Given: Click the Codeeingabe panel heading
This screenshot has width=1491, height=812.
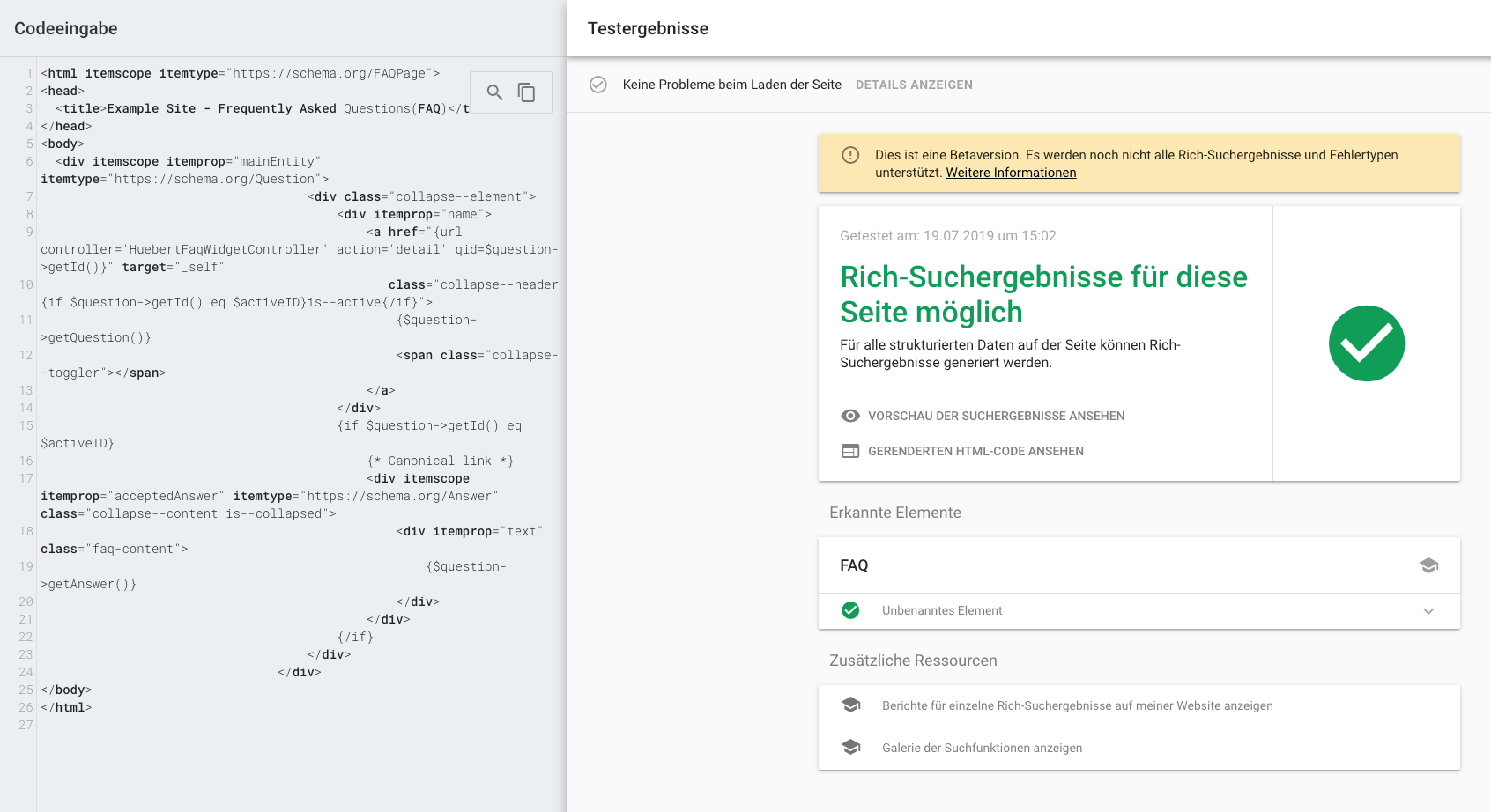Looking at the screenshot, I should point(66,28).
